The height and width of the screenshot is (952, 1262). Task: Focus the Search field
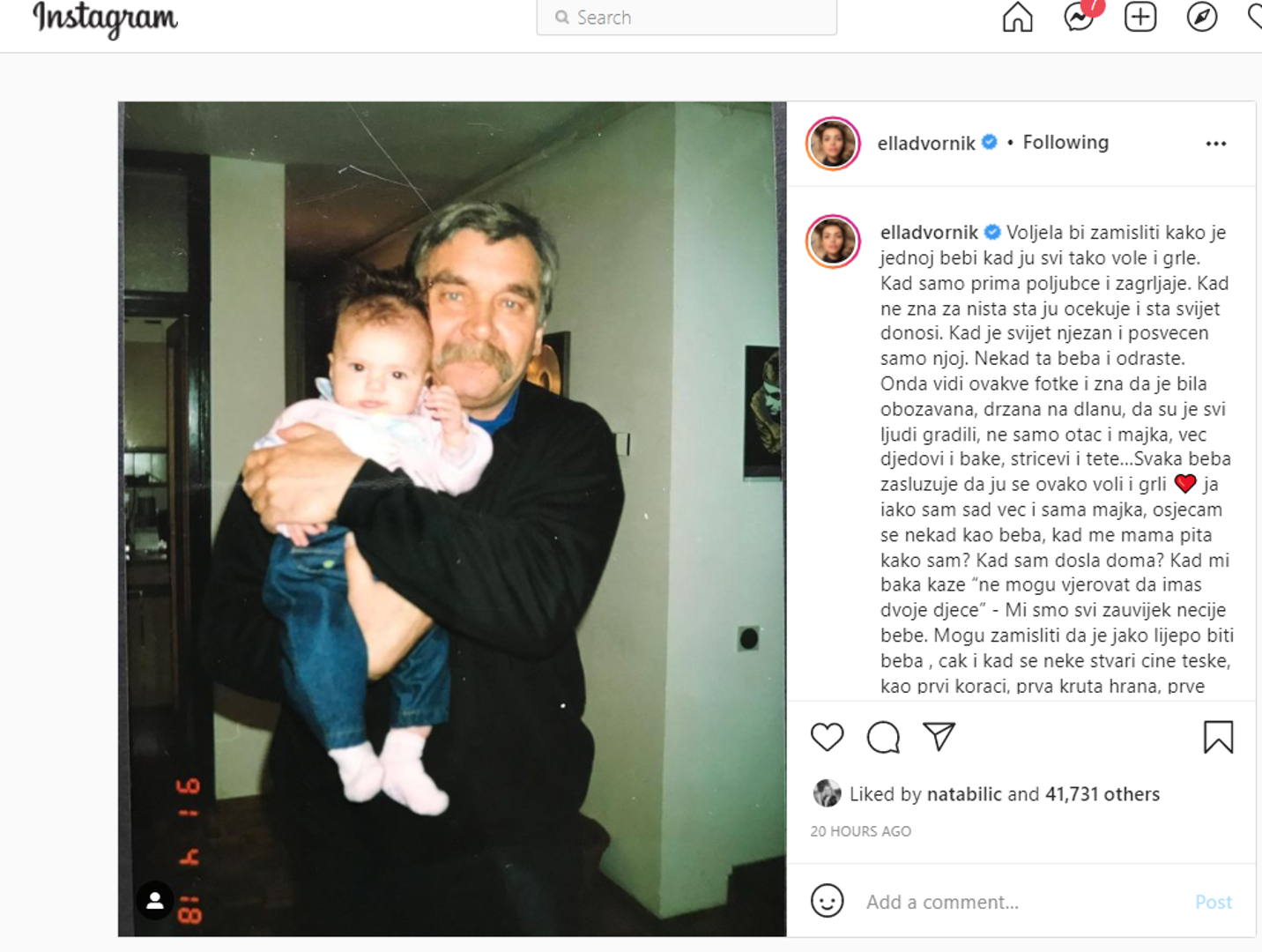pyautogui.click(x=687, y=18)
